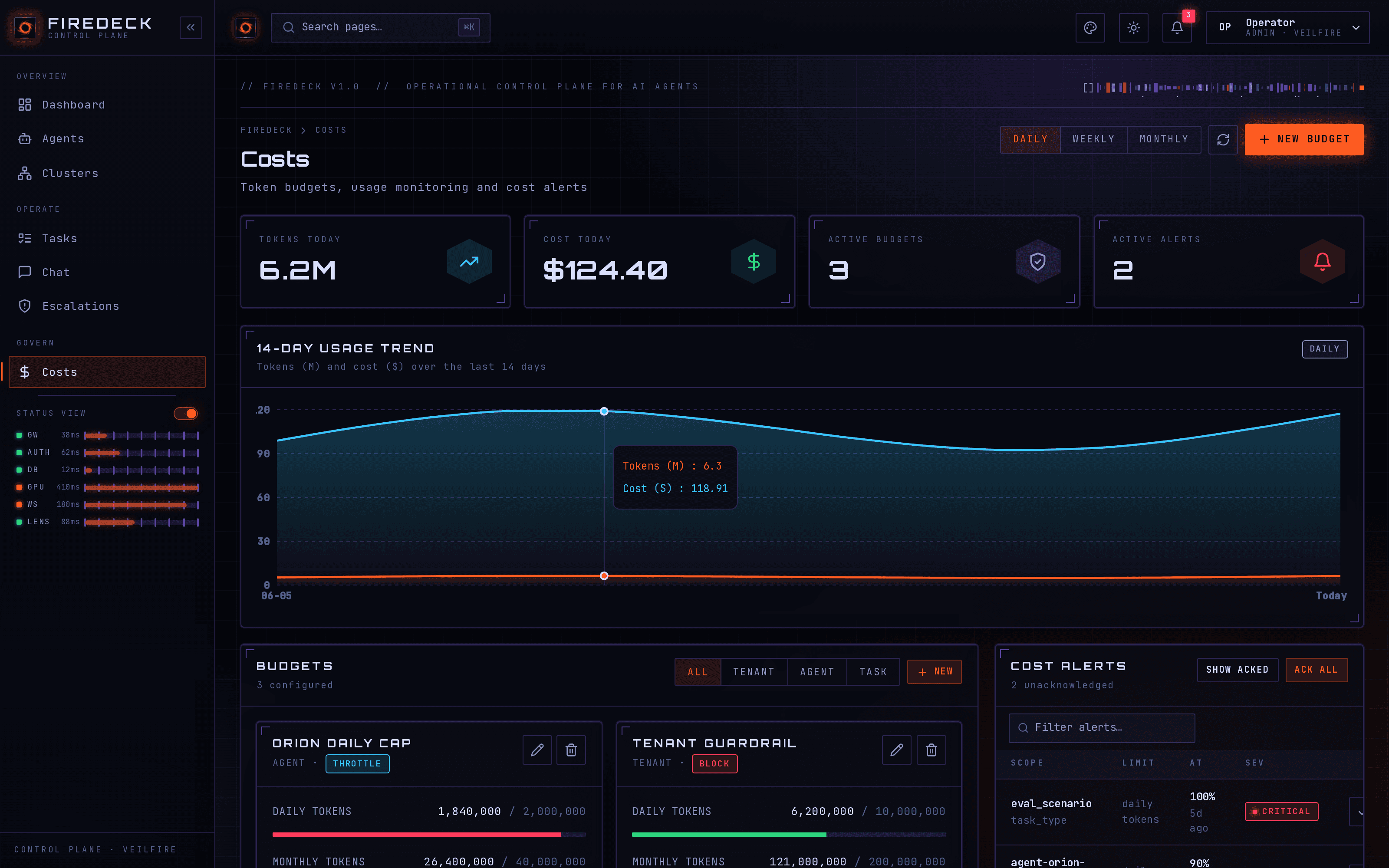Click the Sev column header
This screenshot has width=1389, height=868.
click(1254, 763)
